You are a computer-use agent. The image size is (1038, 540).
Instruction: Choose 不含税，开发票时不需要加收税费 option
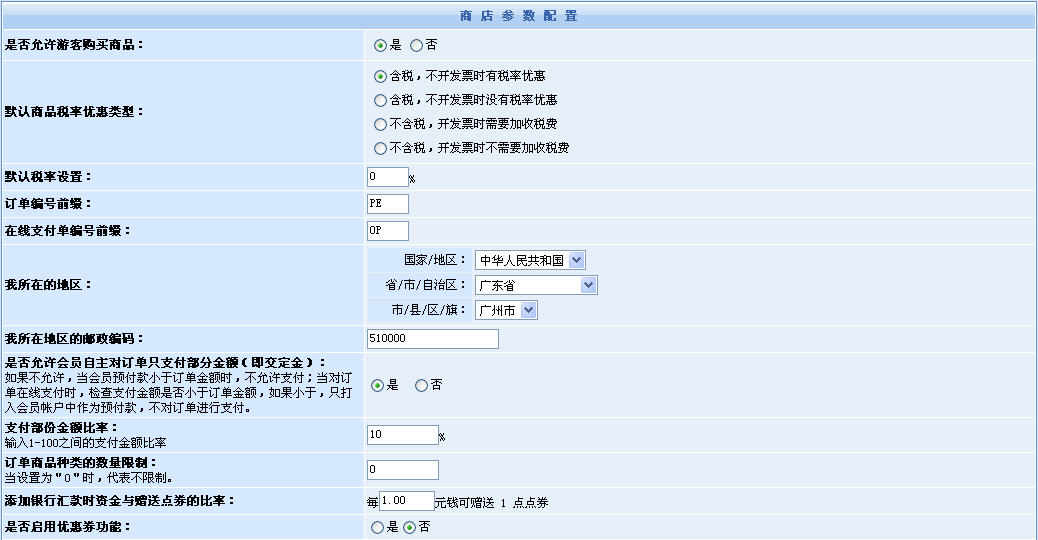tap(380, 148)
